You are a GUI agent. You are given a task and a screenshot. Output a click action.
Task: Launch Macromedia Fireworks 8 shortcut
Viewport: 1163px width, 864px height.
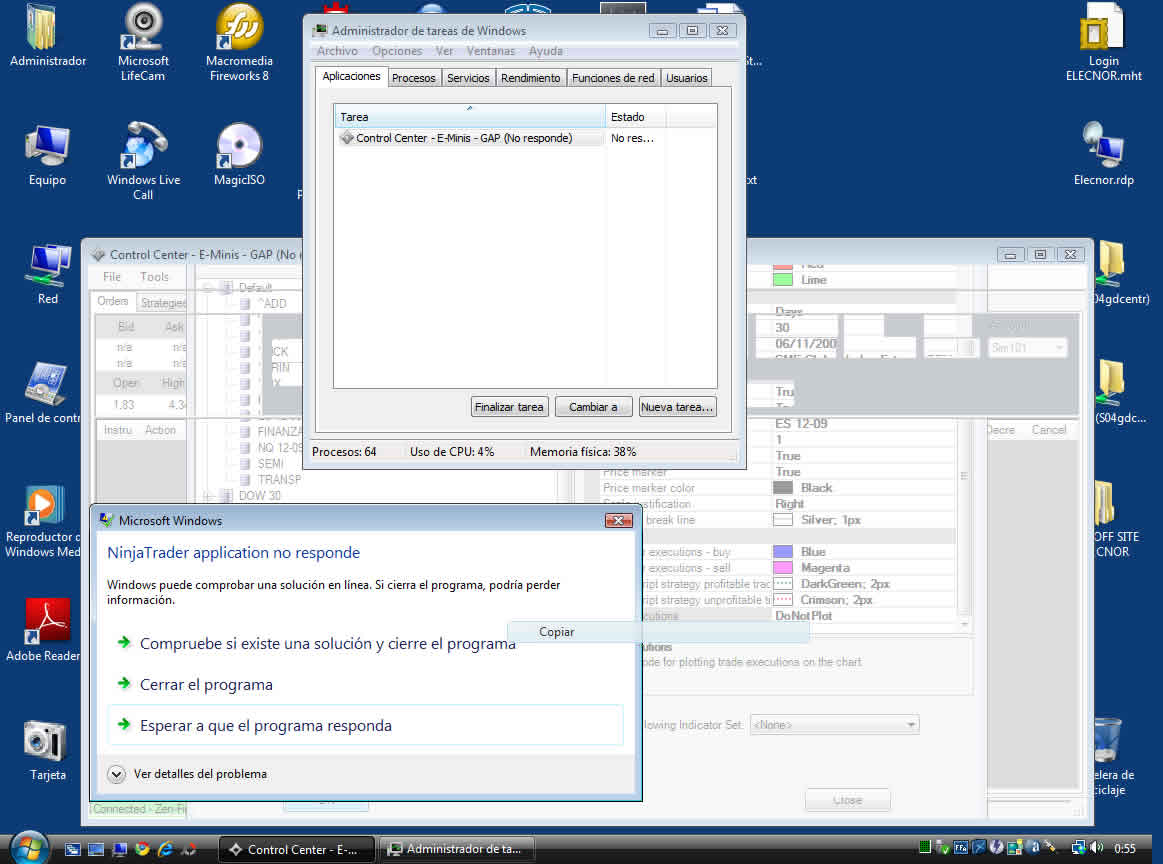pos(239,42)
